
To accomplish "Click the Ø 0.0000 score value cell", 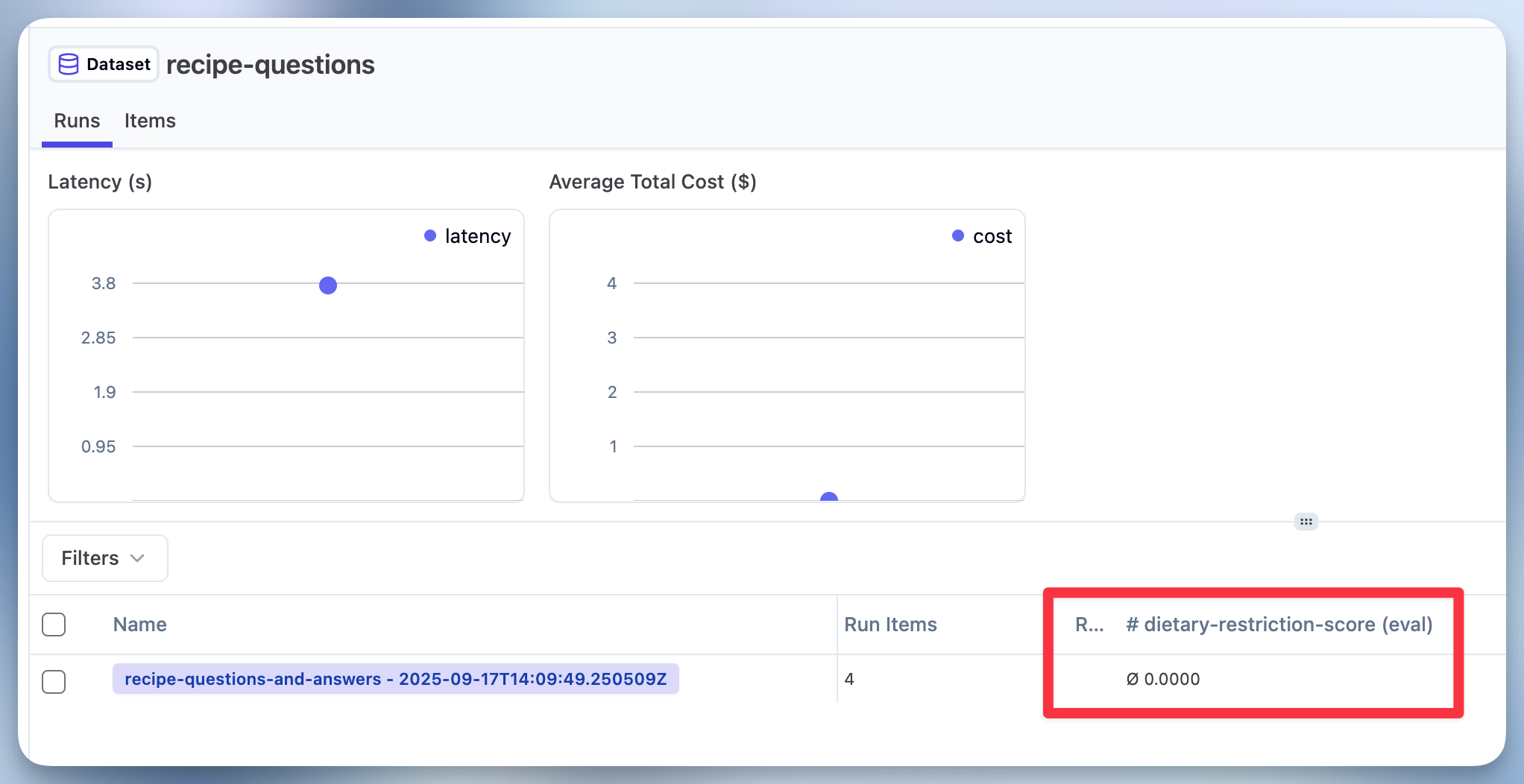I will point(1162,679).
